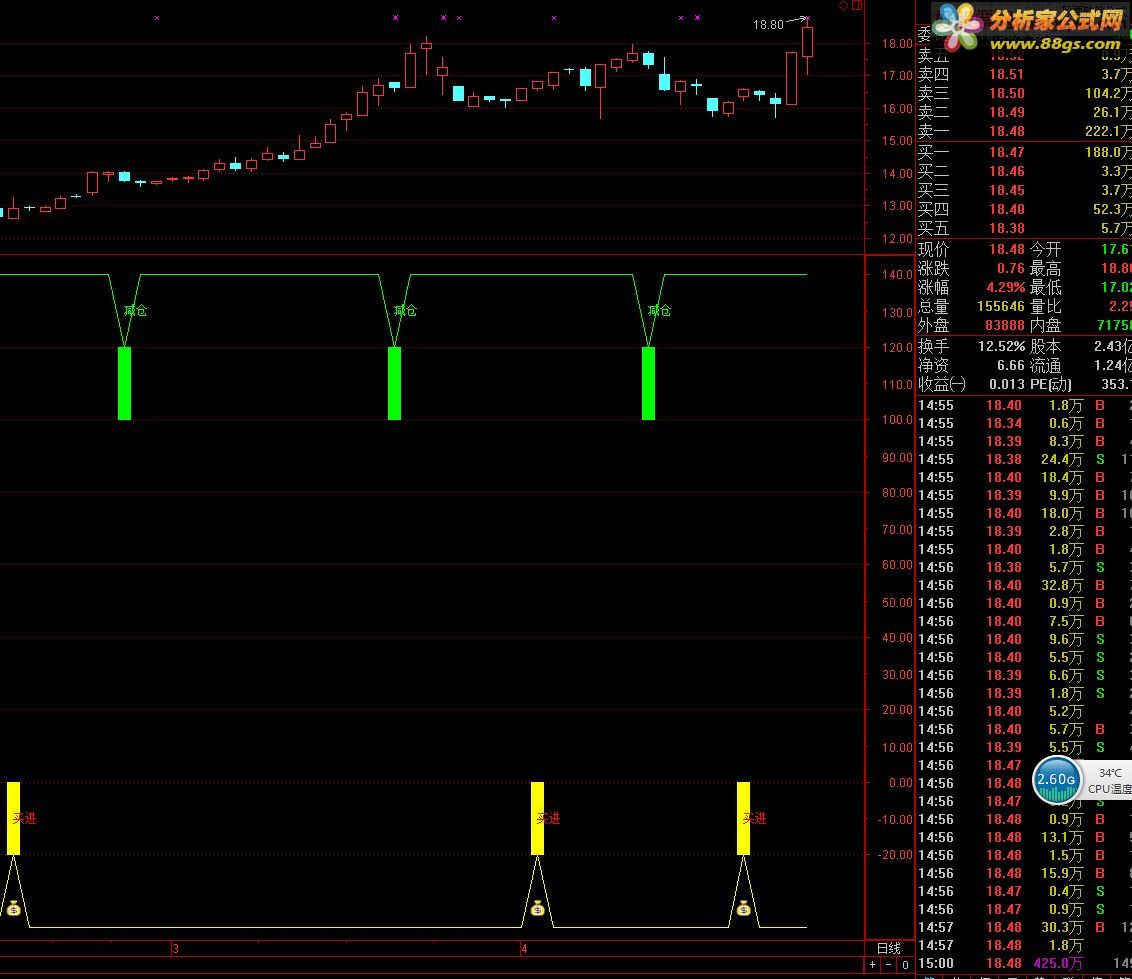Click the 量比 label
Image resolution: width=1132 pixels, height=979 pixels.
(1045, 306)
